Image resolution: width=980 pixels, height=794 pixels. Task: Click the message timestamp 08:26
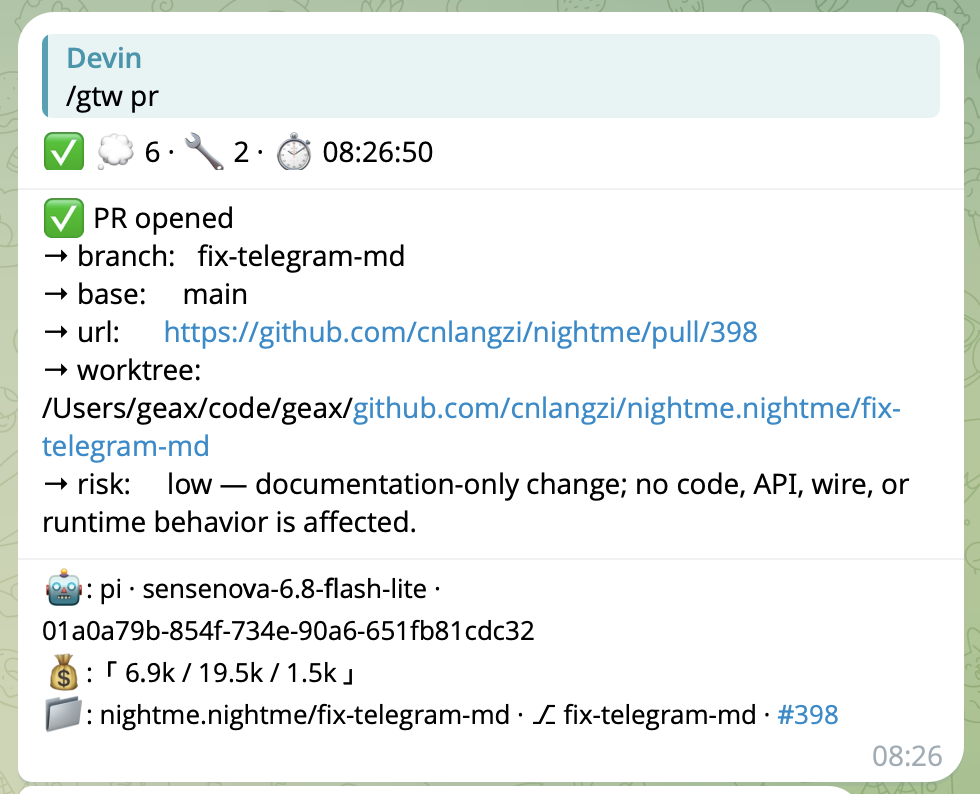[x=907, y=756]
